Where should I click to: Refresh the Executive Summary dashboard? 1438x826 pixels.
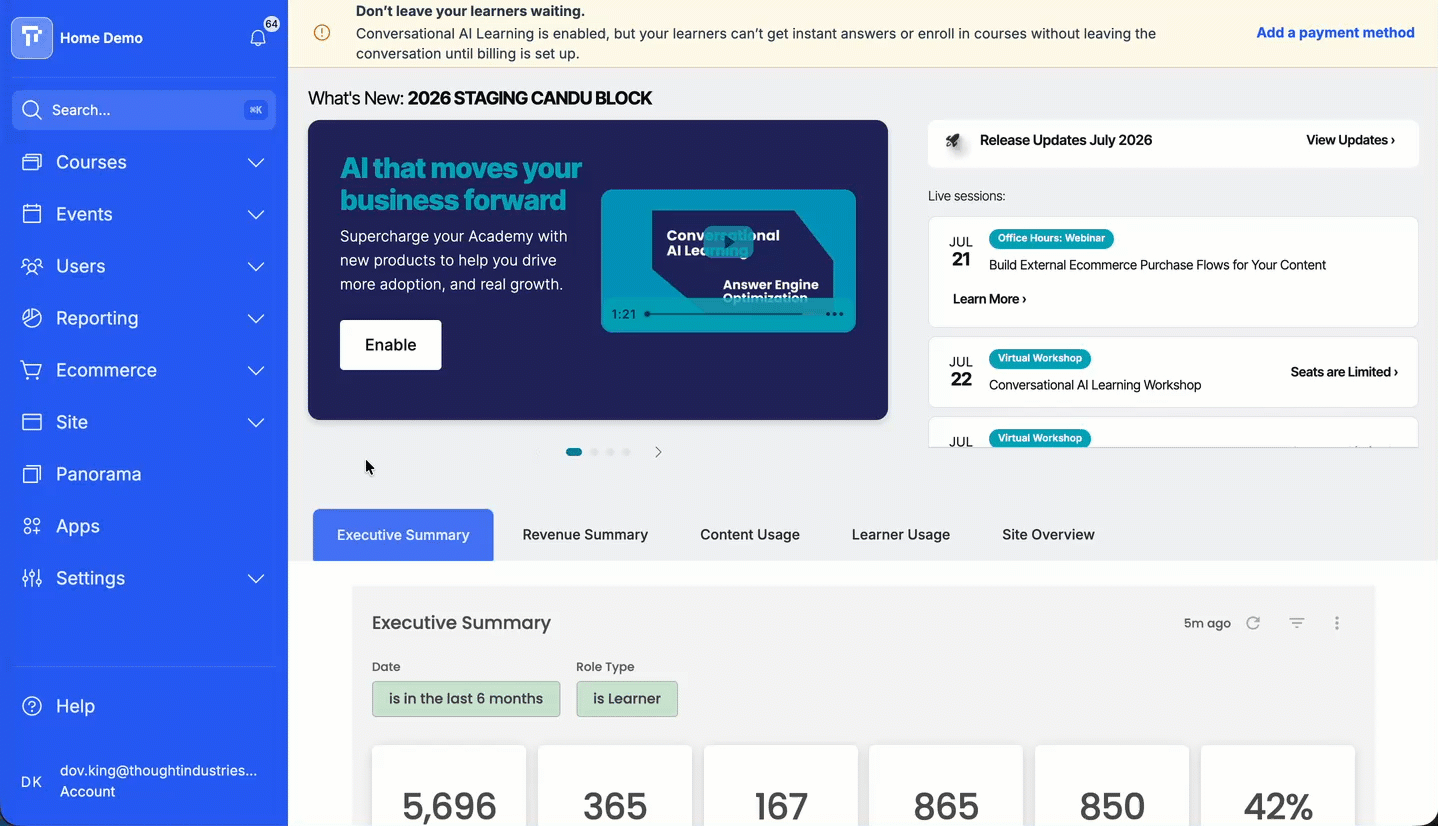[1253, 623]
